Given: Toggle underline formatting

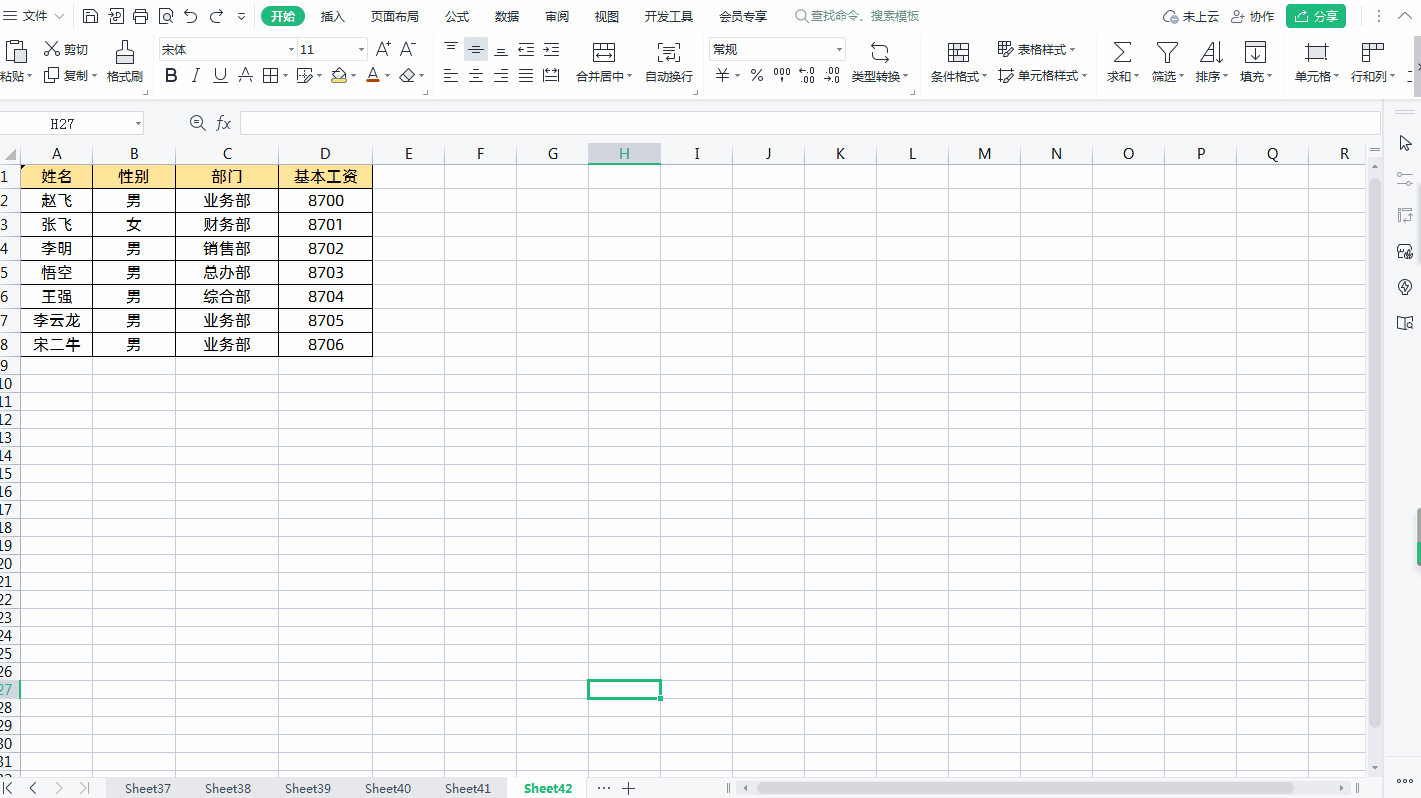Looking at the screenshot, I should (x=220, y=75).
